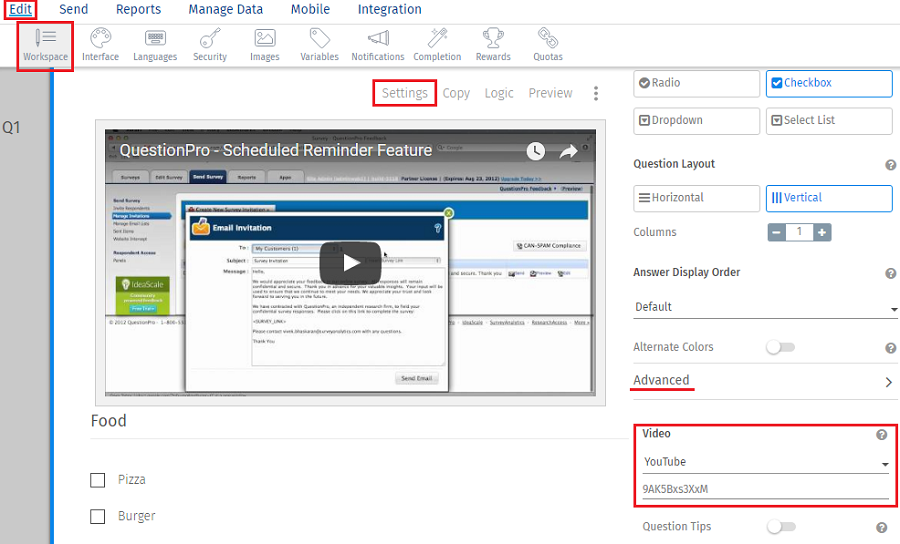
Task: Open the Workspace toolbar icon
Action: [x=45, y=45]
